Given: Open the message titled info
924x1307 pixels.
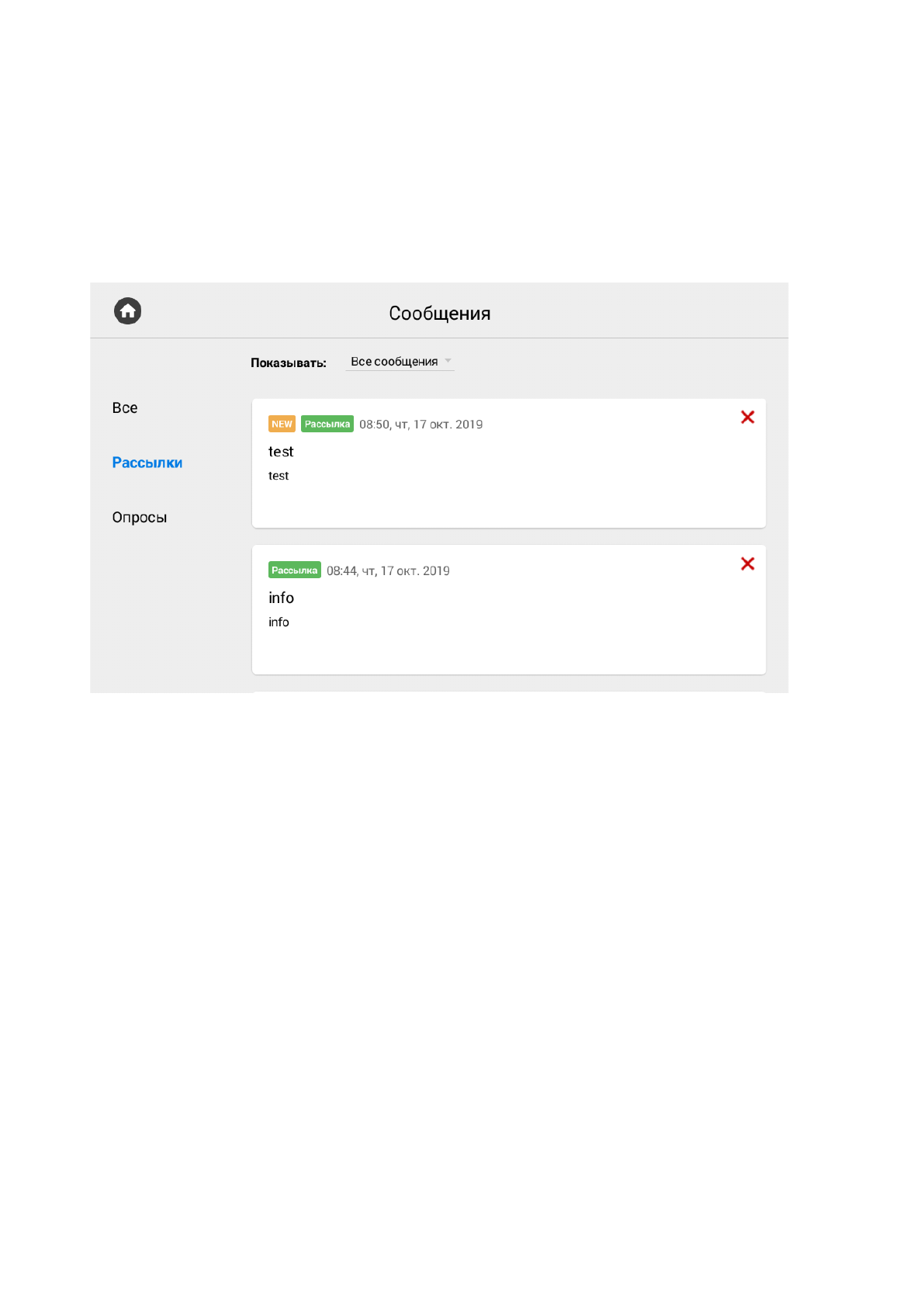Looking at the screenshot, I should coord(281,598).
